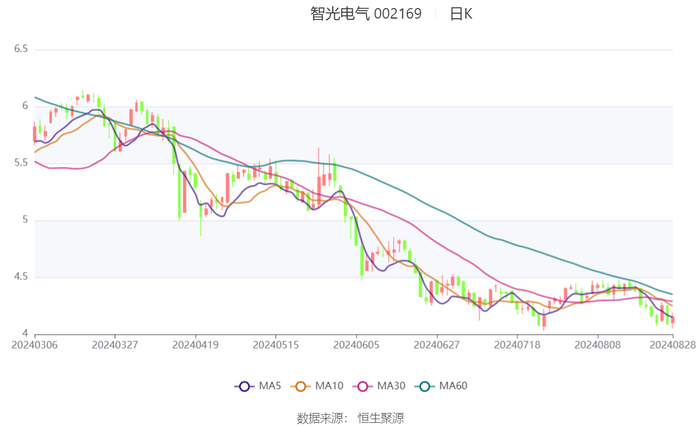Click the 6.5 value on the price axis
The image size is (700, 426).
coord(20,48)
